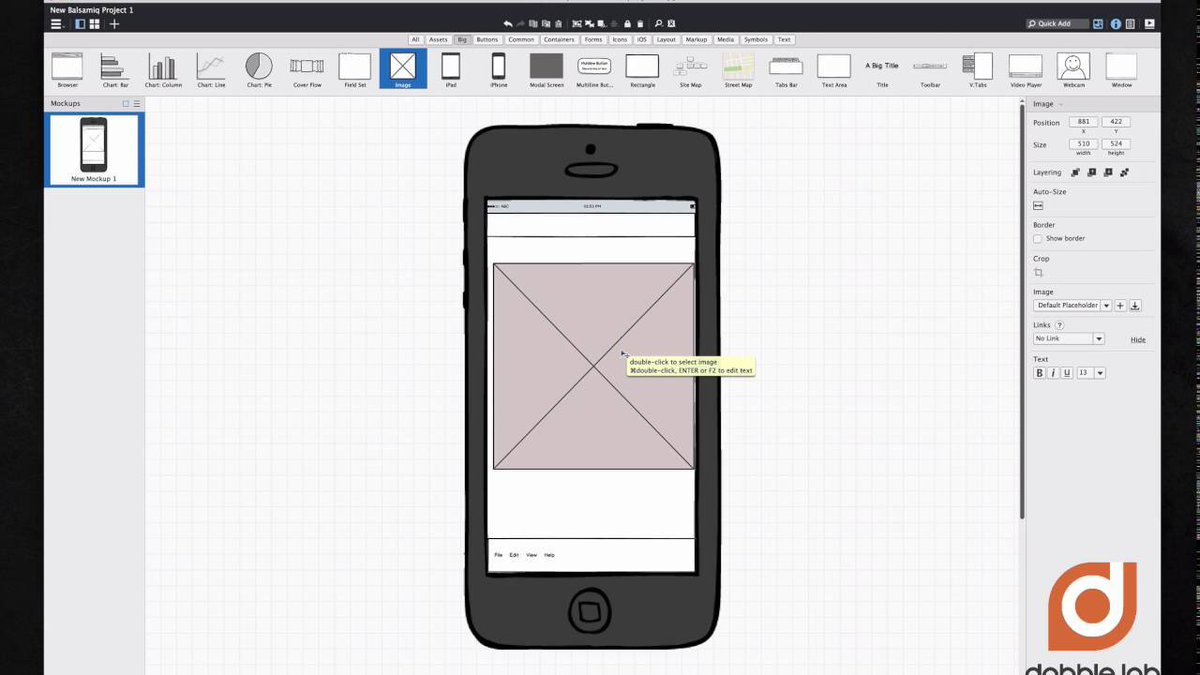This screenshot has height=675, width=1200.
Task: Add a Text Area component
Action: tap(835, 70)
